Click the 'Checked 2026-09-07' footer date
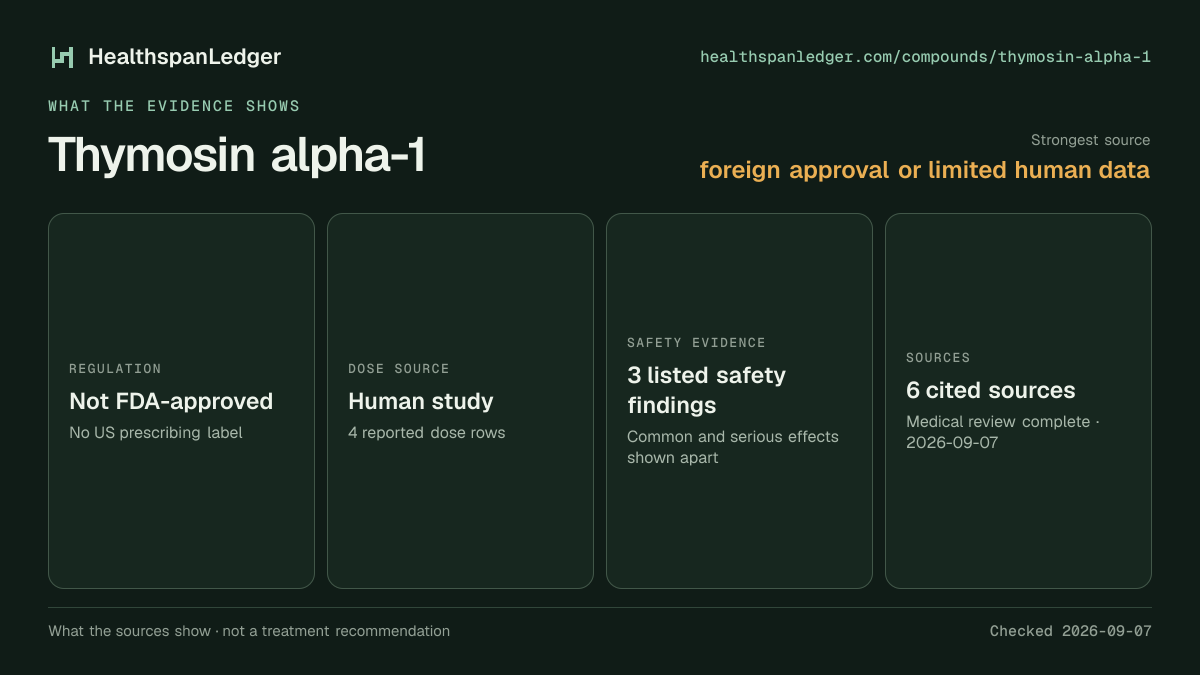Viewport: 1200px width, 675px height. click(1071, 631)
